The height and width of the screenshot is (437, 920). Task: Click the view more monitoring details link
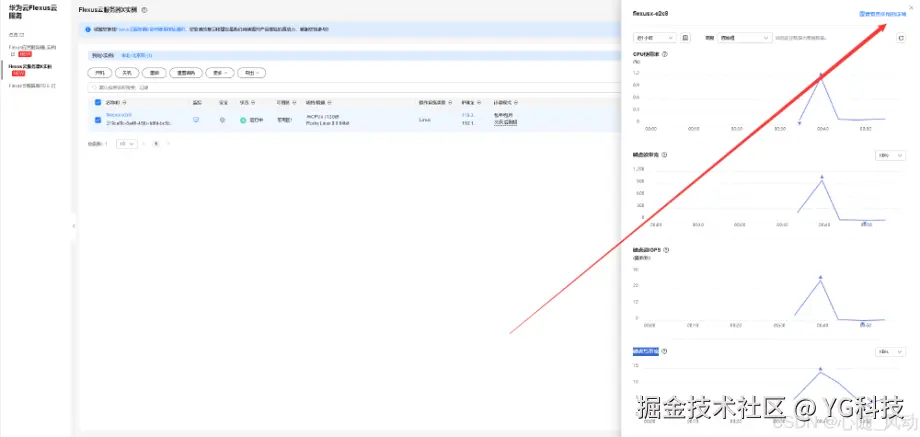pyautogui.click(x=883, y=13)
